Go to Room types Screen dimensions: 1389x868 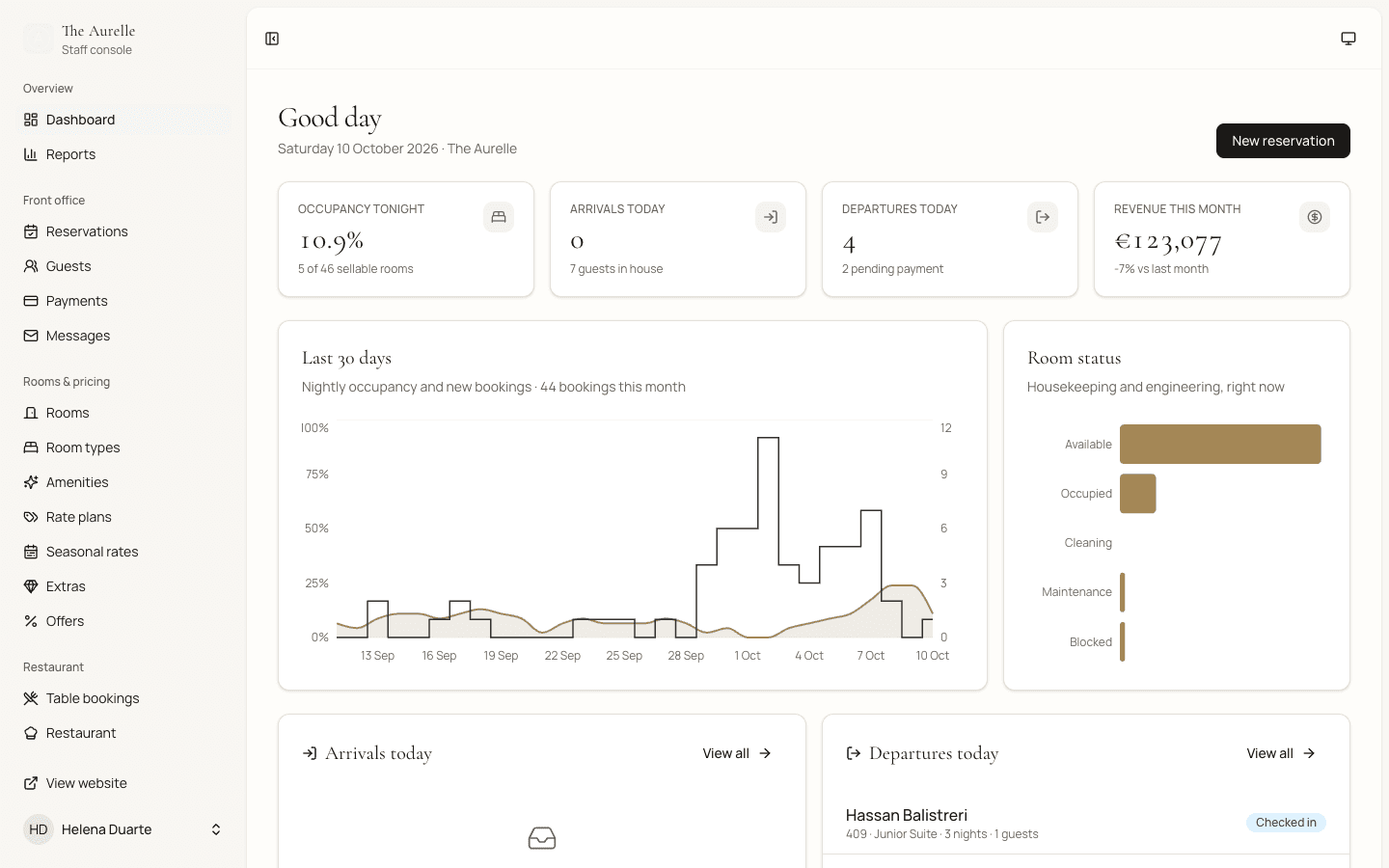coord(123,448)
